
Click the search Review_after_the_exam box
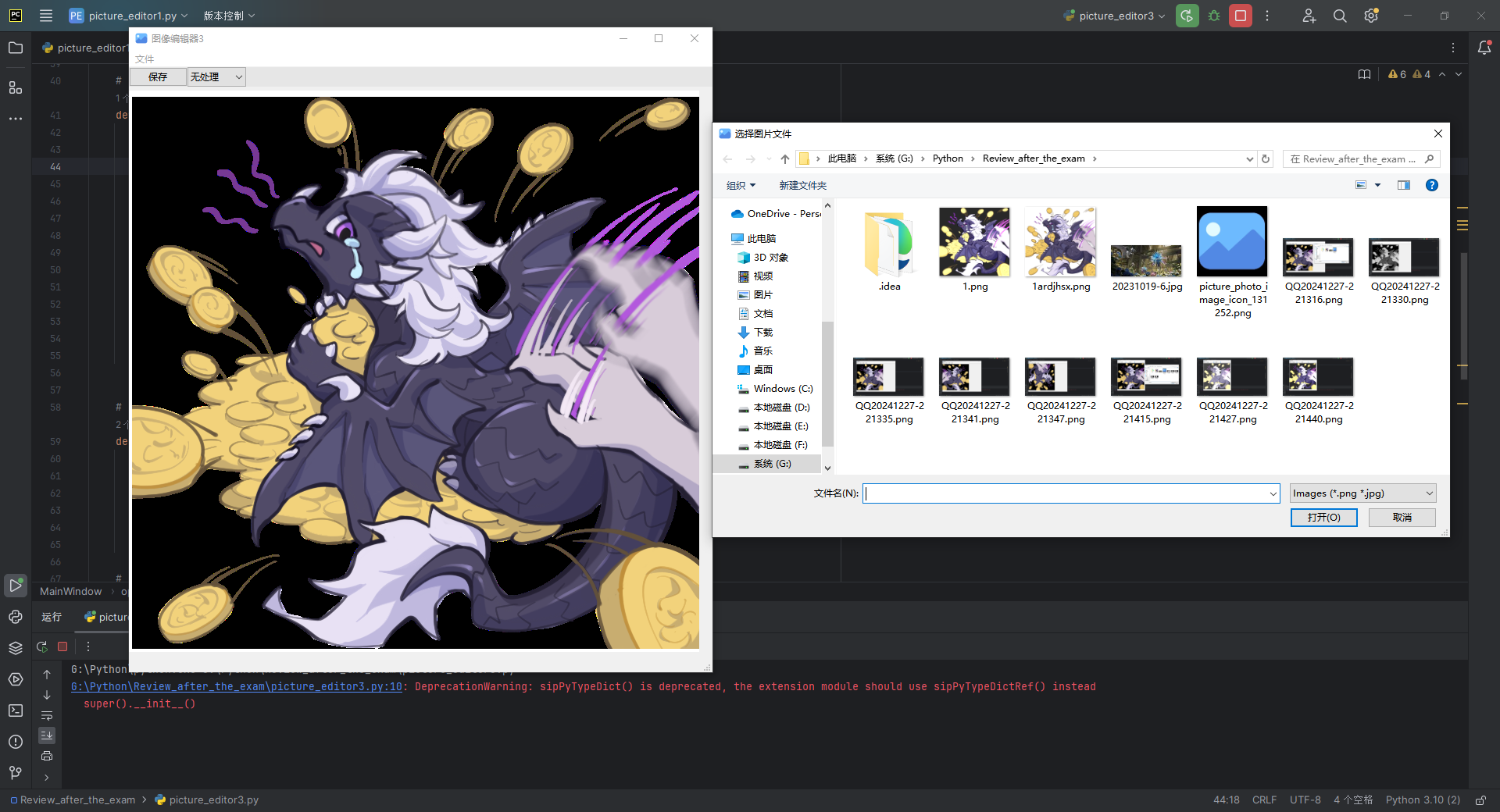coord(1360,158)
